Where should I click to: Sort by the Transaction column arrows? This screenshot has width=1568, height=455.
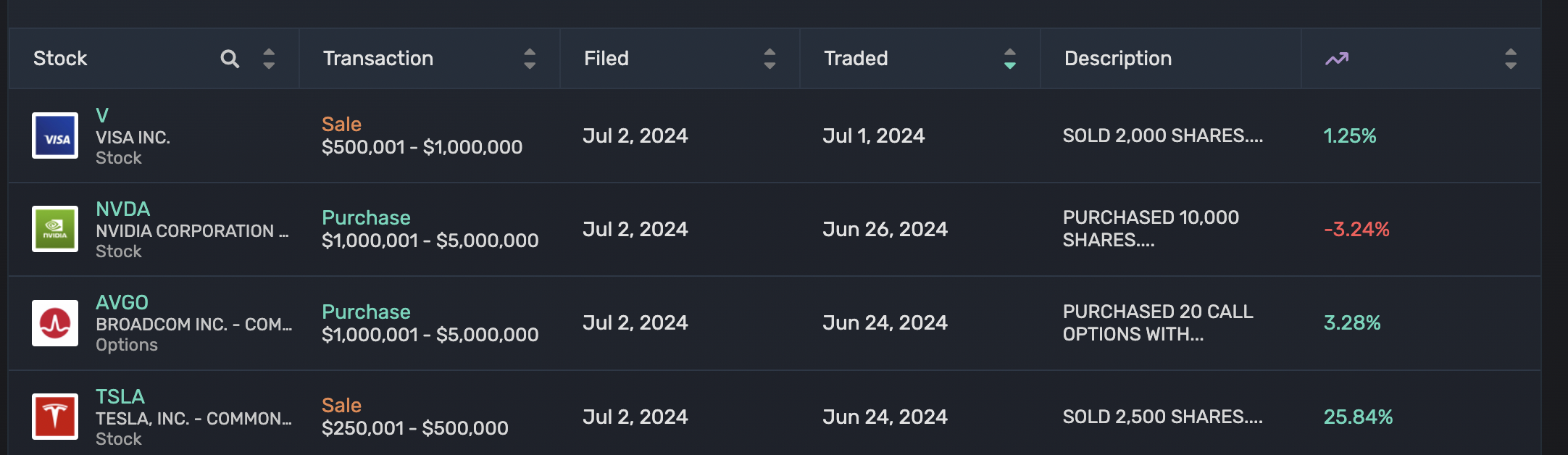click(x=530, y=59)
